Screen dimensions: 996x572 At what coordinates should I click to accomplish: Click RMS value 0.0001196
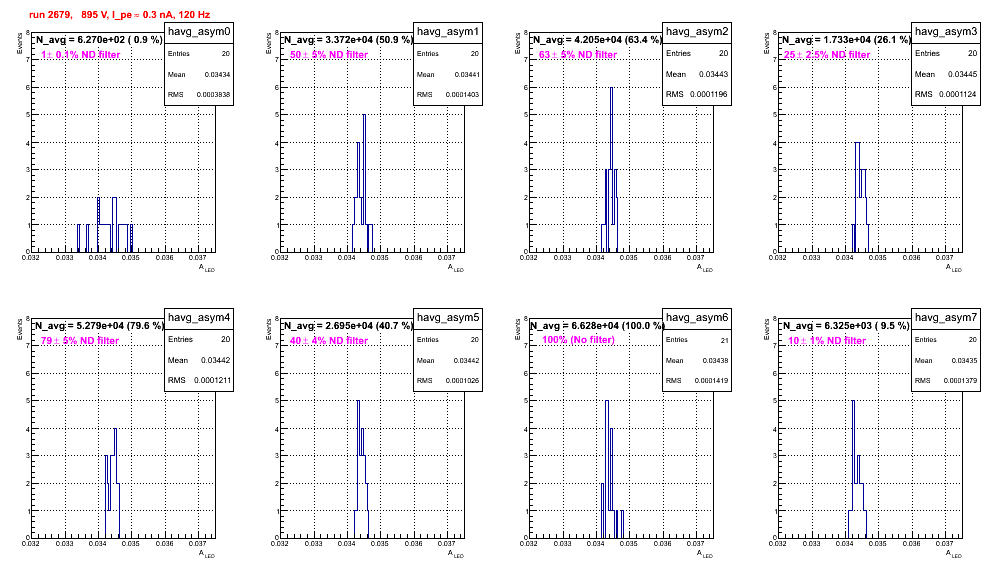pos(708,94)
